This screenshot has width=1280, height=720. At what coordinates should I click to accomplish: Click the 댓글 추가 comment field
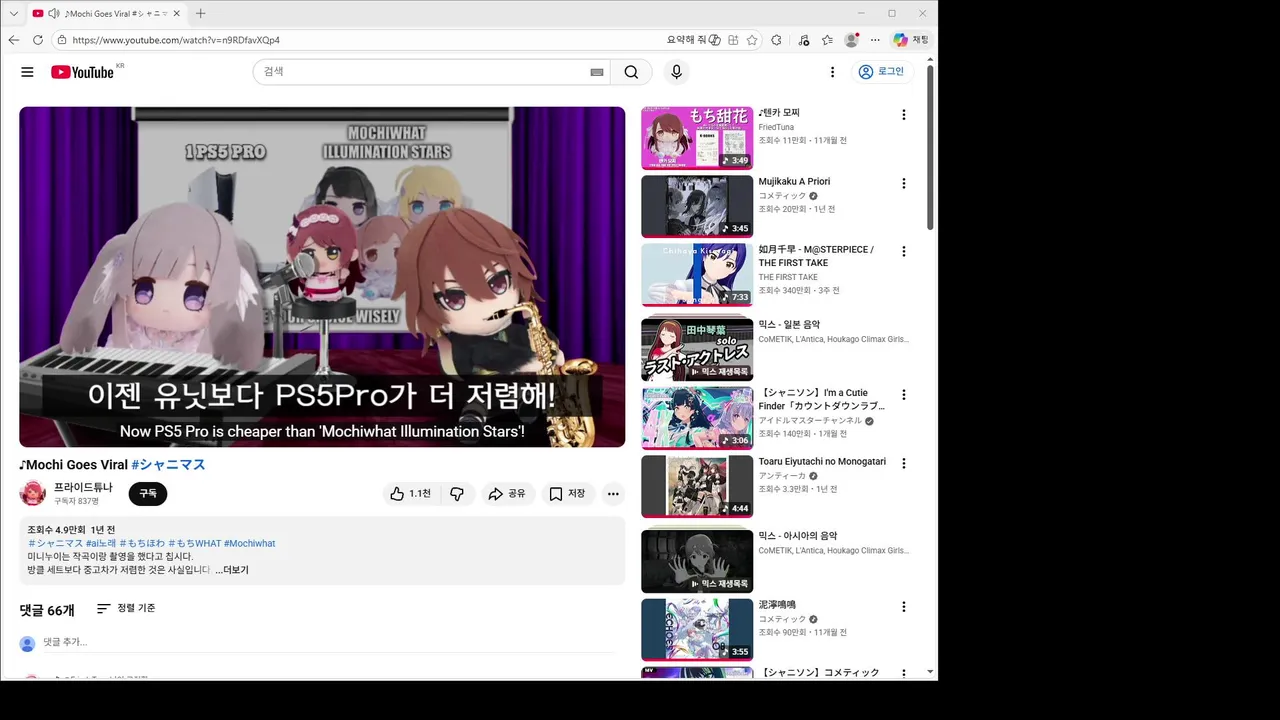pyautogui.click(x=328, y=642)
